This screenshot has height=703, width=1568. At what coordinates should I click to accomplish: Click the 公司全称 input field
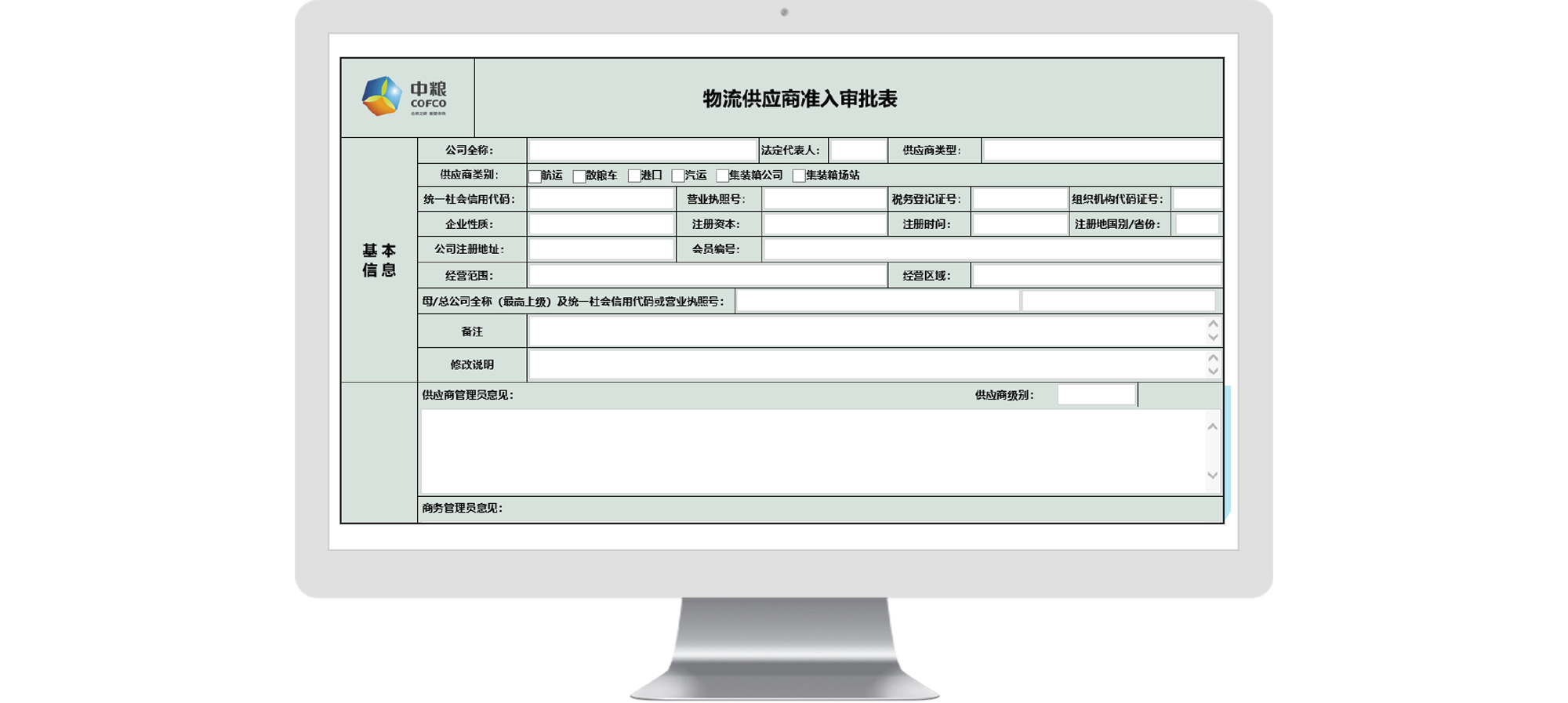[642, 150]
